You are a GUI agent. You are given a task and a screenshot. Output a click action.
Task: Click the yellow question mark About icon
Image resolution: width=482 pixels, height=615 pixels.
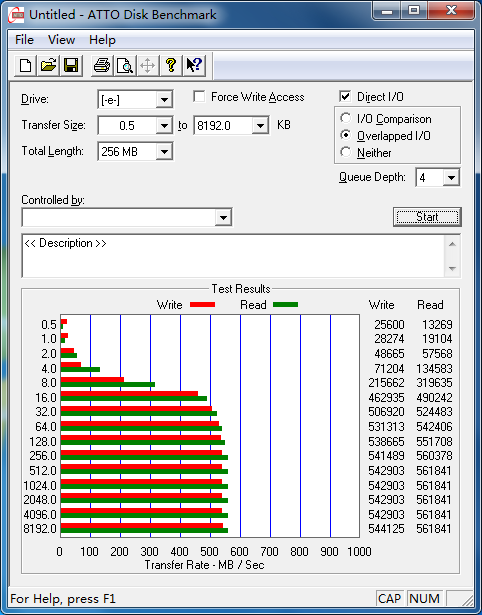tap(171, 65)
